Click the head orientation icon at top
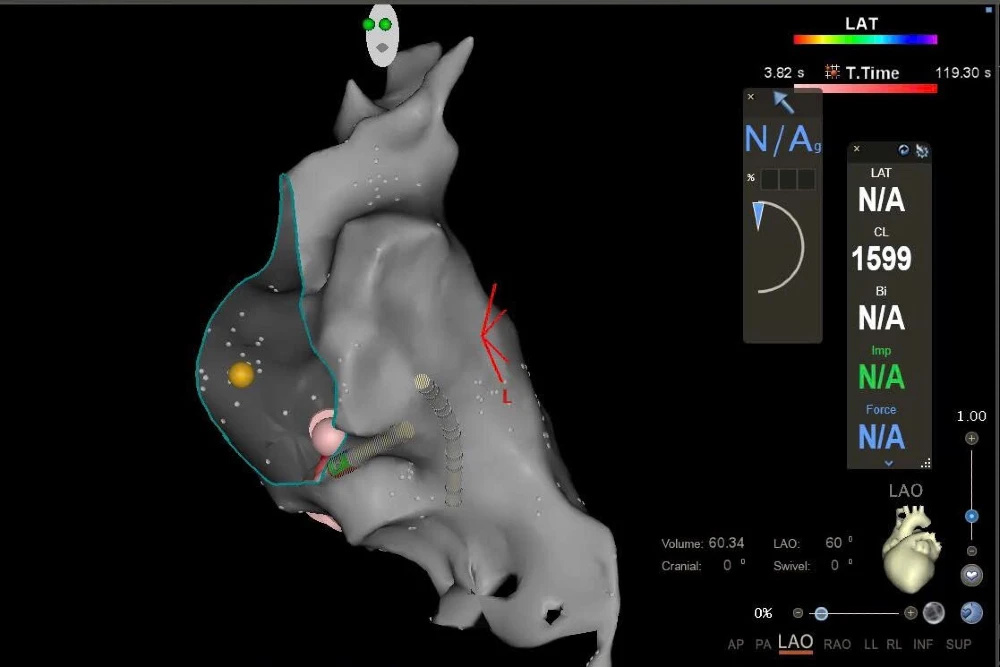This screenshot has width=1000, height=667. tap(382, 35)
